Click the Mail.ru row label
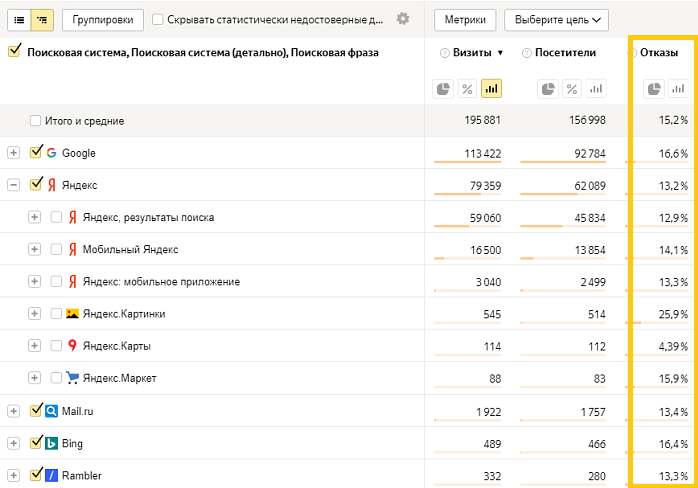The width and height of the screenshot is (698, 488). 77,411
